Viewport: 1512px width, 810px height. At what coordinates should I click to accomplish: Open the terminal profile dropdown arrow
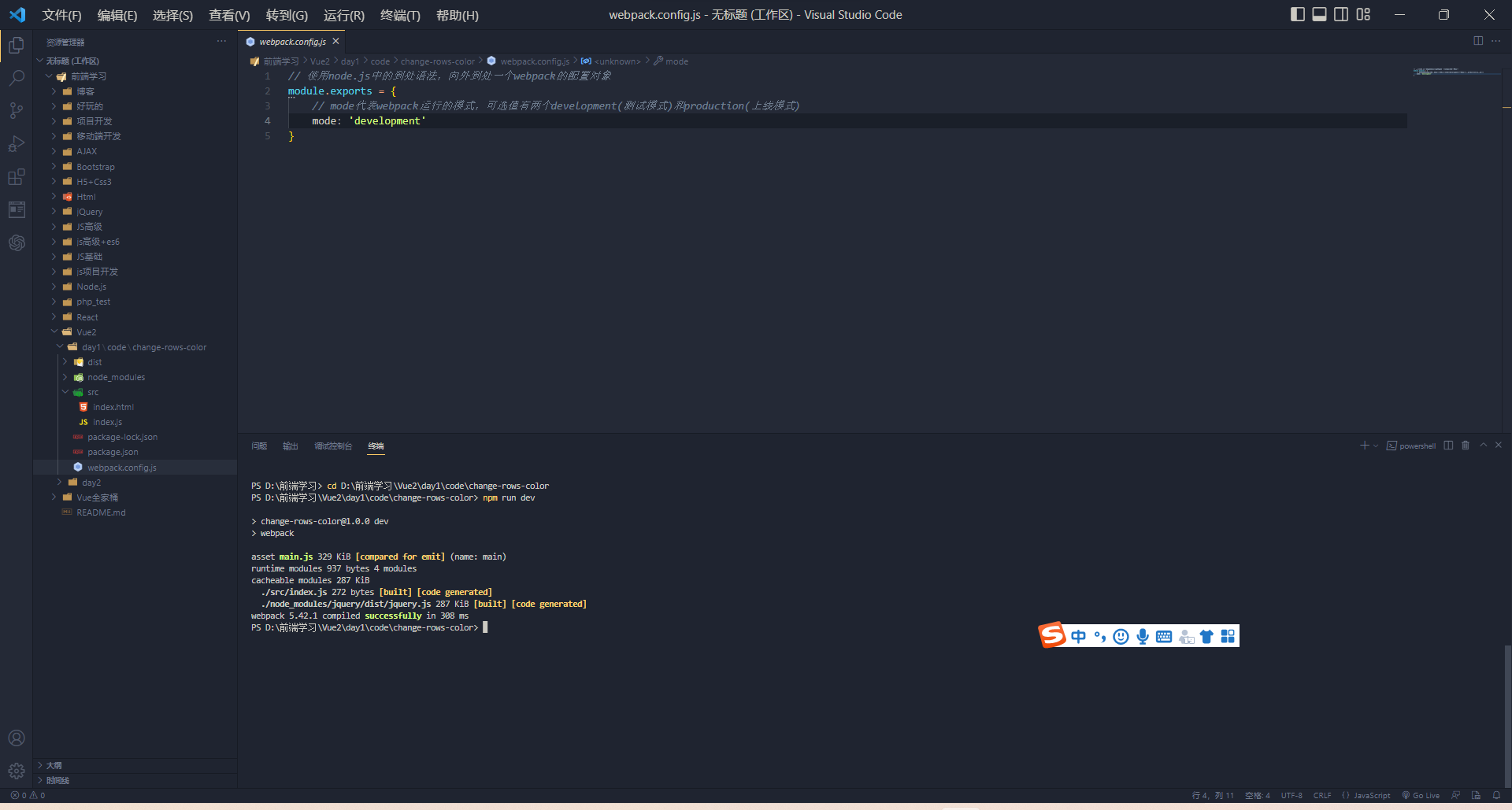click(1376, 446)
